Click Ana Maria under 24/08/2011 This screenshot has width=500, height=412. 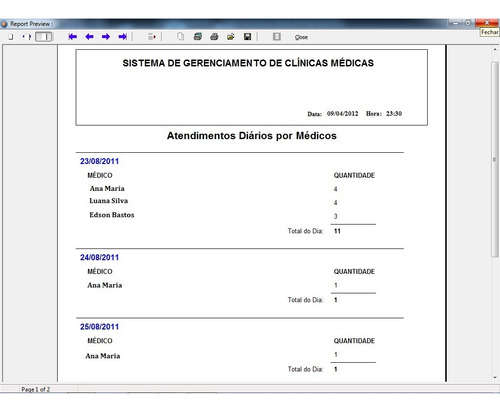pyautogui.click(x=105, y=285)
